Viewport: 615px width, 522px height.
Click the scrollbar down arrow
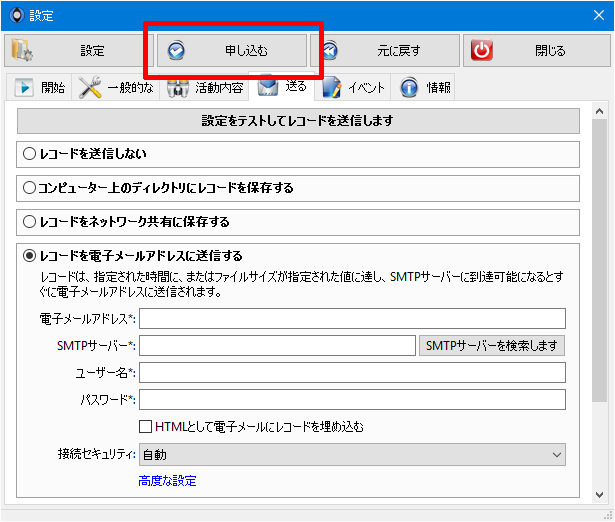click(x=599, y=495)
